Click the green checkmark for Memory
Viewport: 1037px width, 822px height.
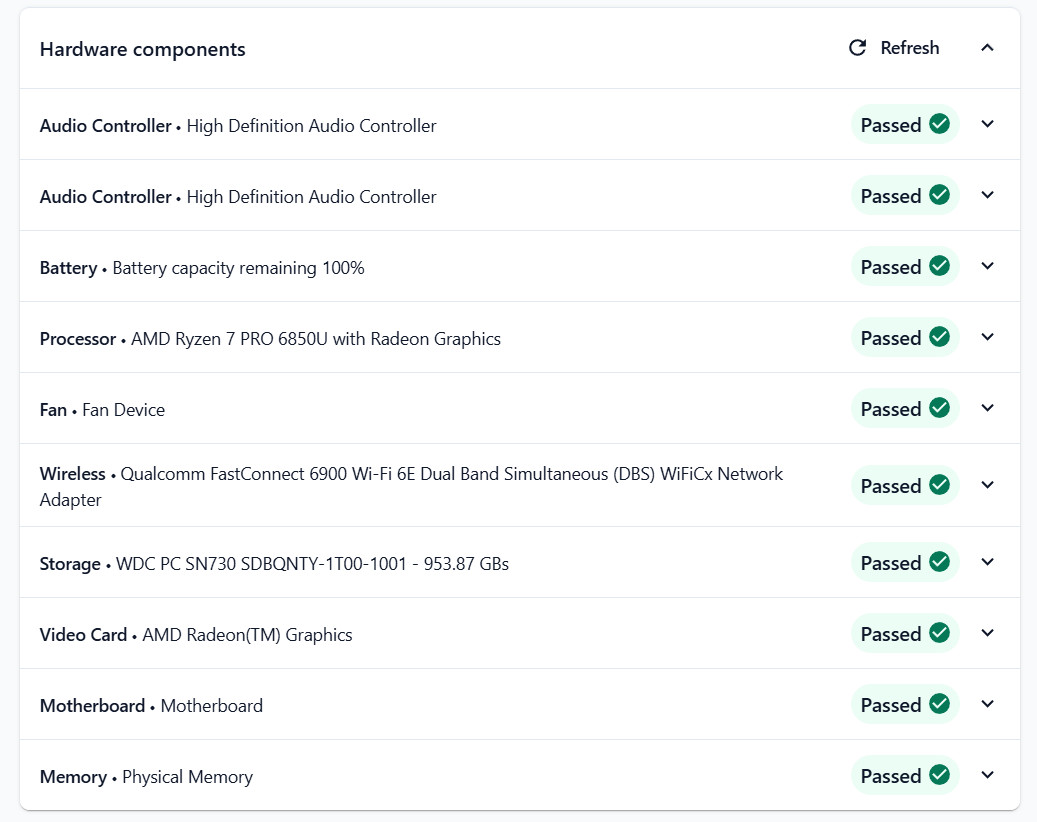(939, 774)
